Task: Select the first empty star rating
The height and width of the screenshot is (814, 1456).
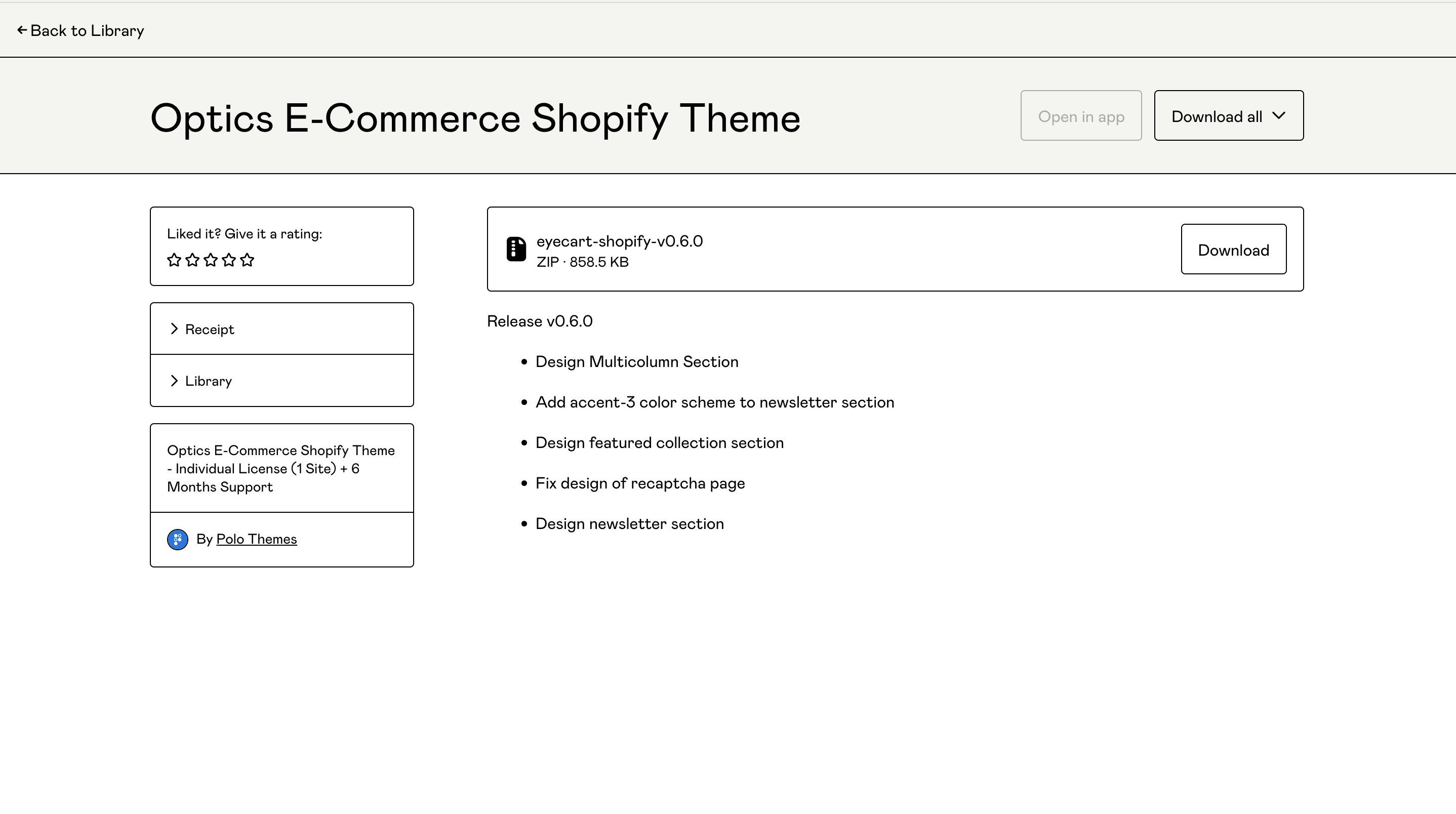Action: (175, 260)
